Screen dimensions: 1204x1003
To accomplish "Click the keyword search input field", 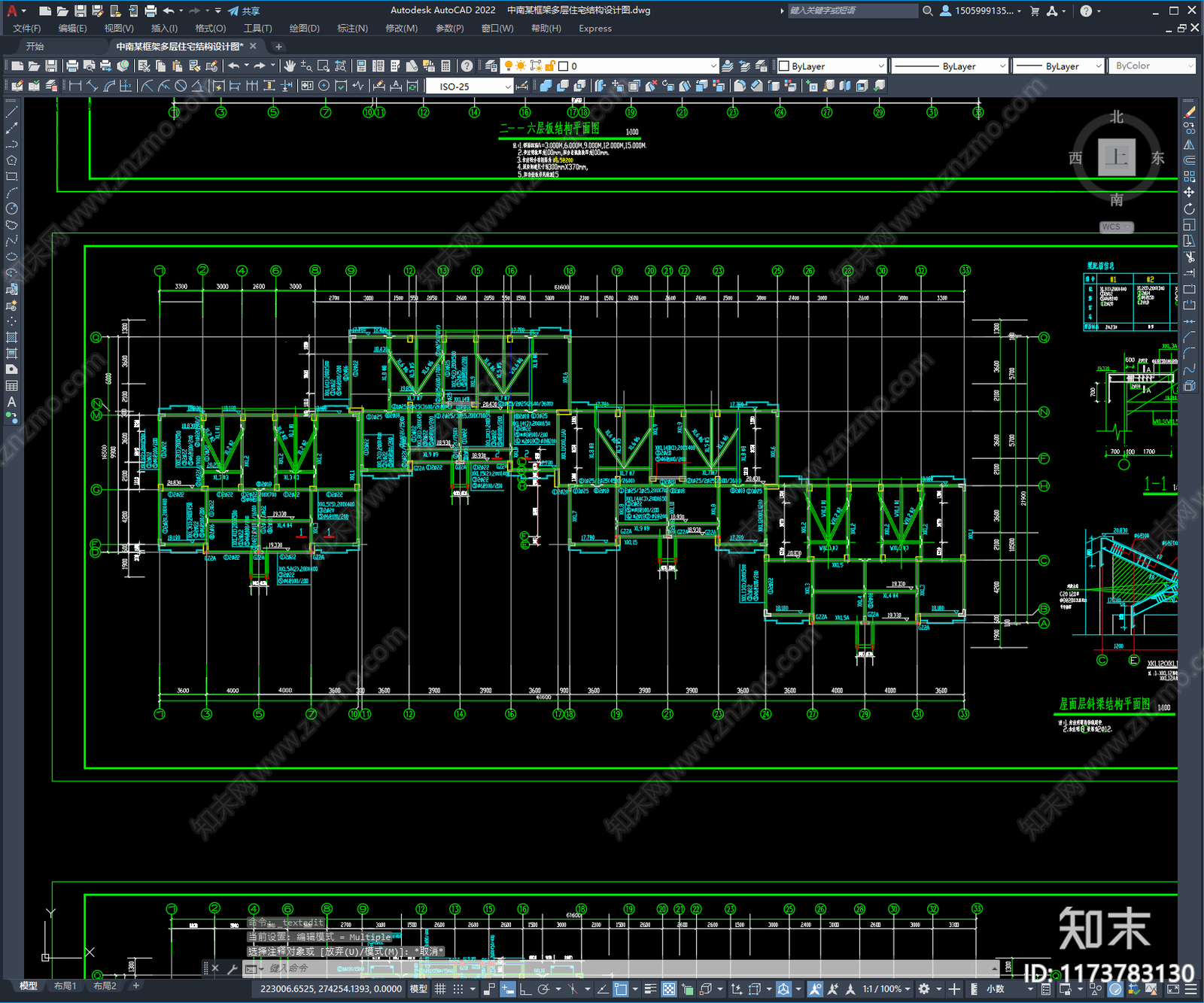I will coord(852,11).
